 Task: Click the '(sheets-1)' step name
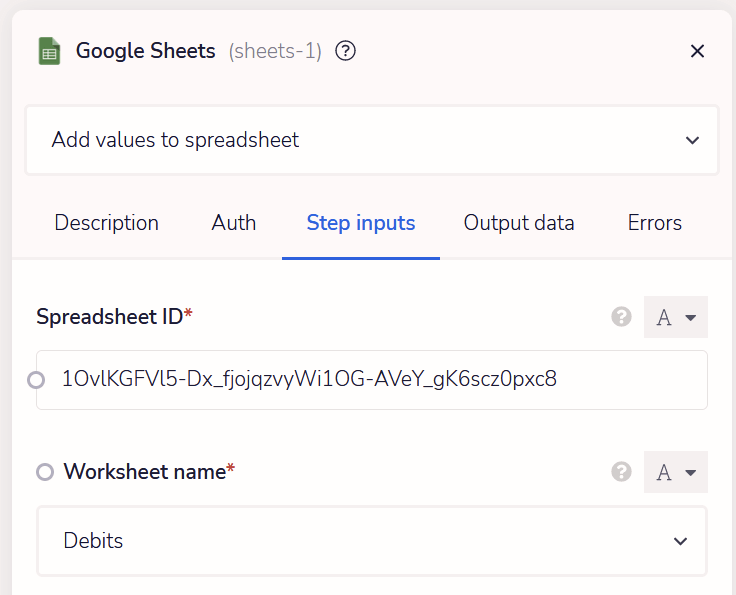tap(275, 51)
